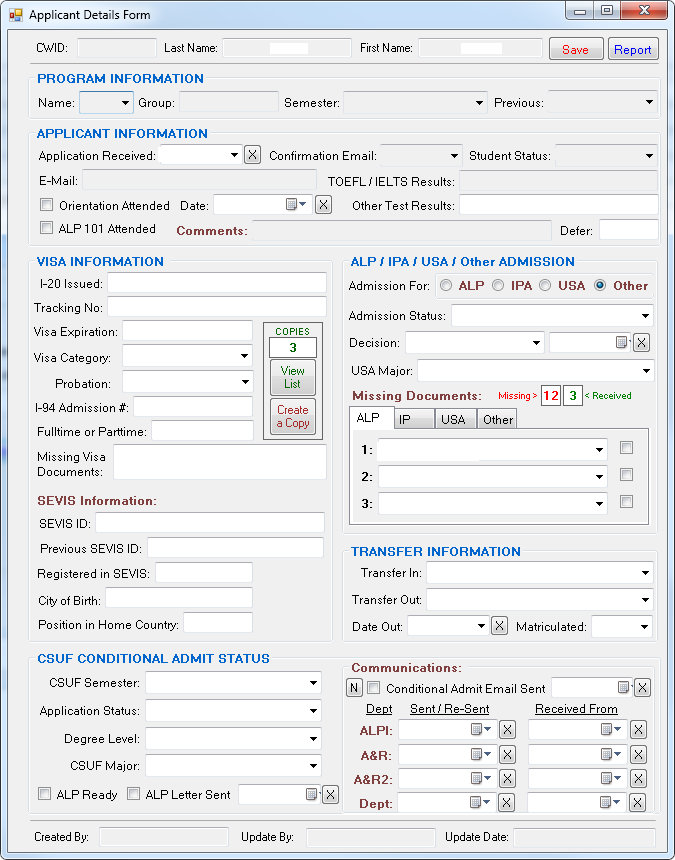Open calendar for Conditional Admit Email Sent date

pos(624,687)
